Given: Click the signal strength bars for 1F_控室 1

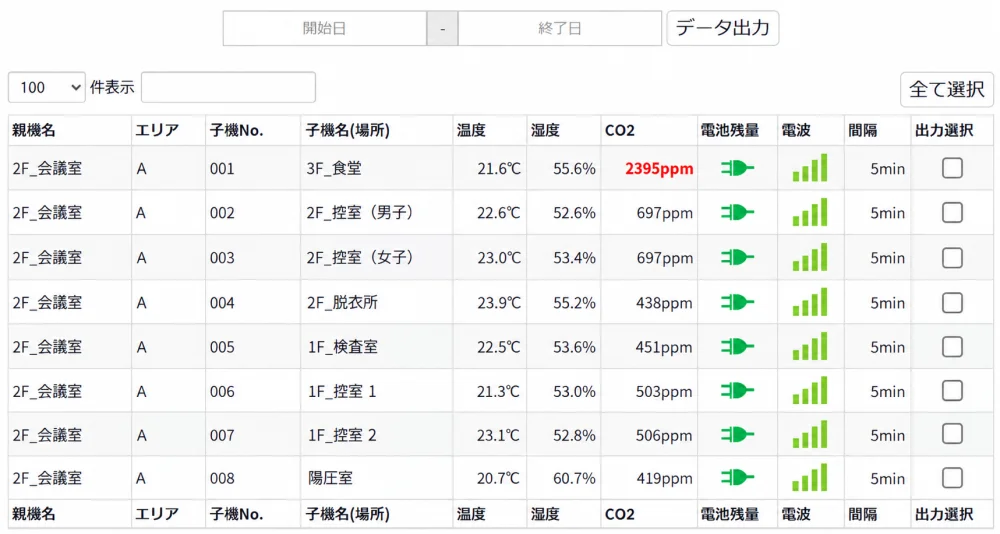Looking at the screenshot, I should [x=810, y=390].
